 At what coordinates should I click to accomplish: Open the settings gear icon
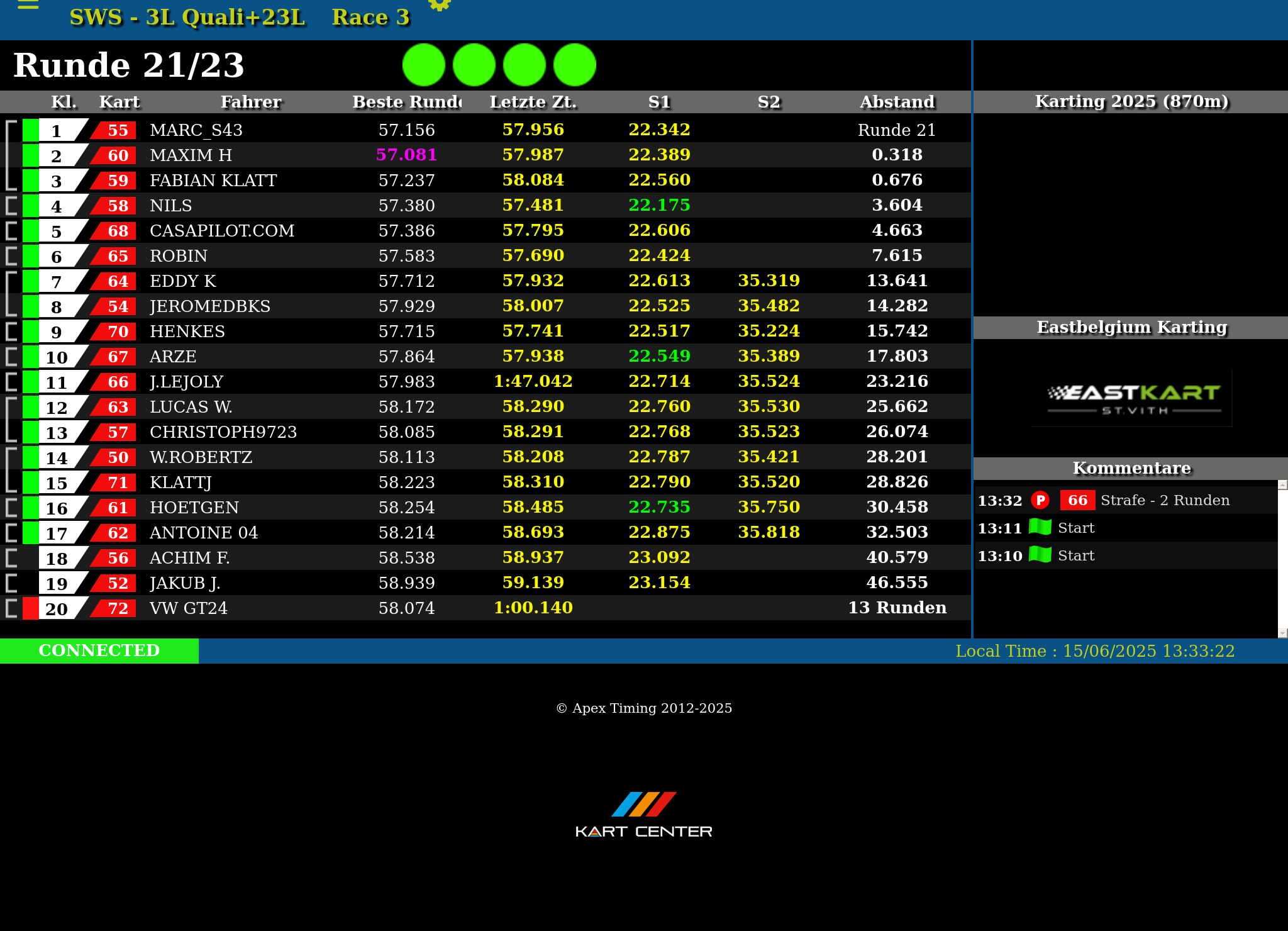click(x=439, y=5)
